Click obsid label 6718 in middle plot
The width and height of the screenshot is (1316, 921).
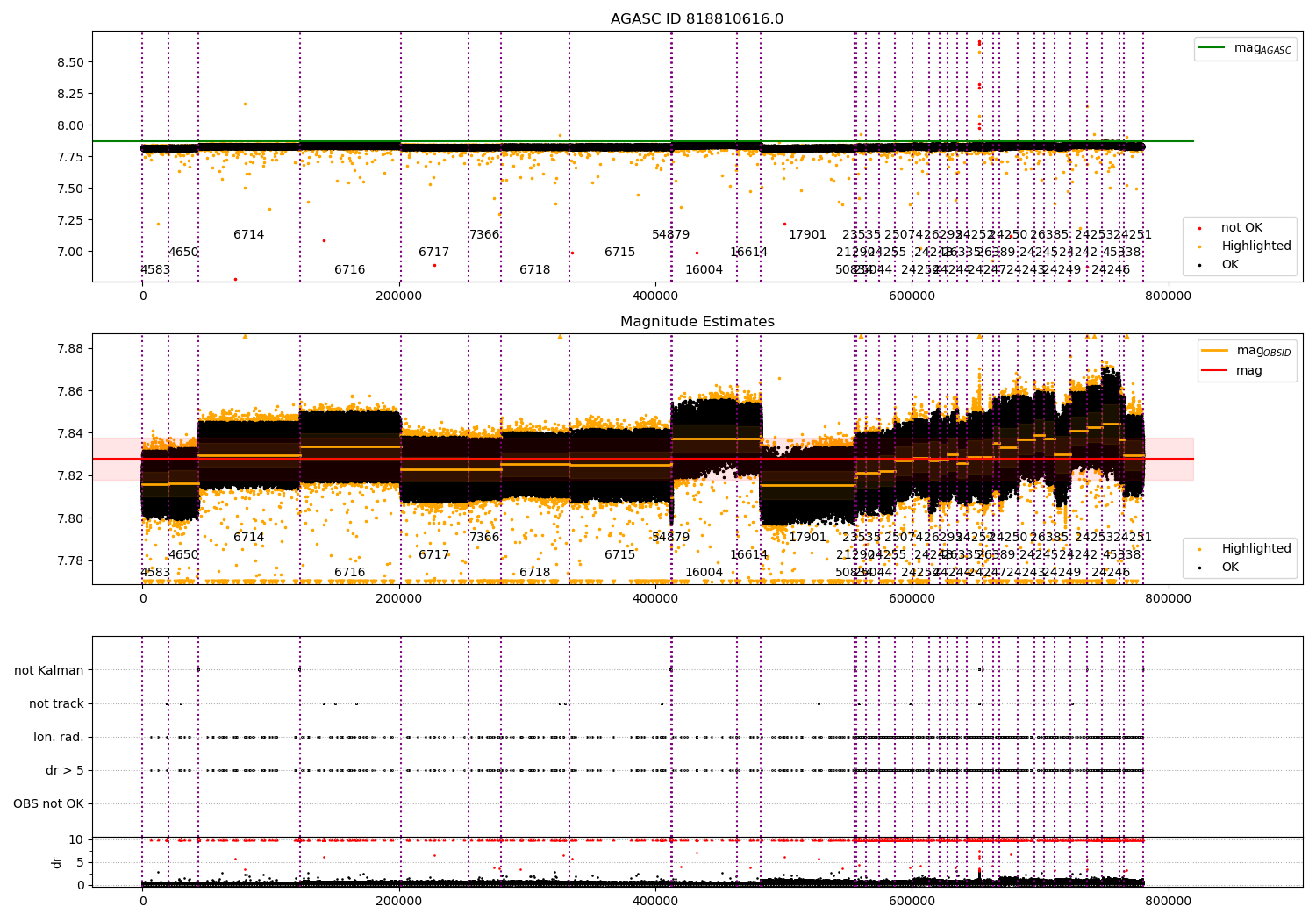(x=534, y=573)
